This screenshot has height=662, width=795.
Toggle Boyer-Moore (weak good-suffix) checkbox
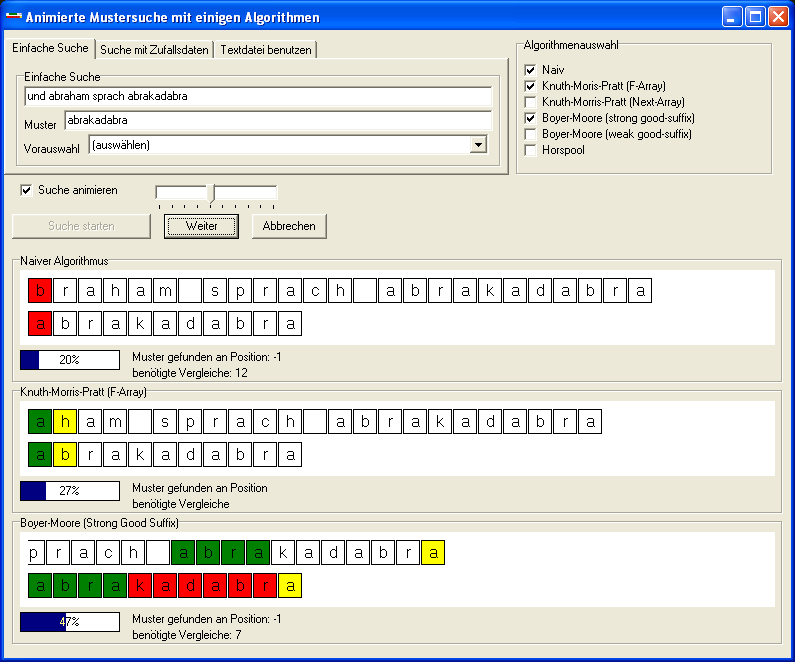pyautogui.click(x=531, y=134)
